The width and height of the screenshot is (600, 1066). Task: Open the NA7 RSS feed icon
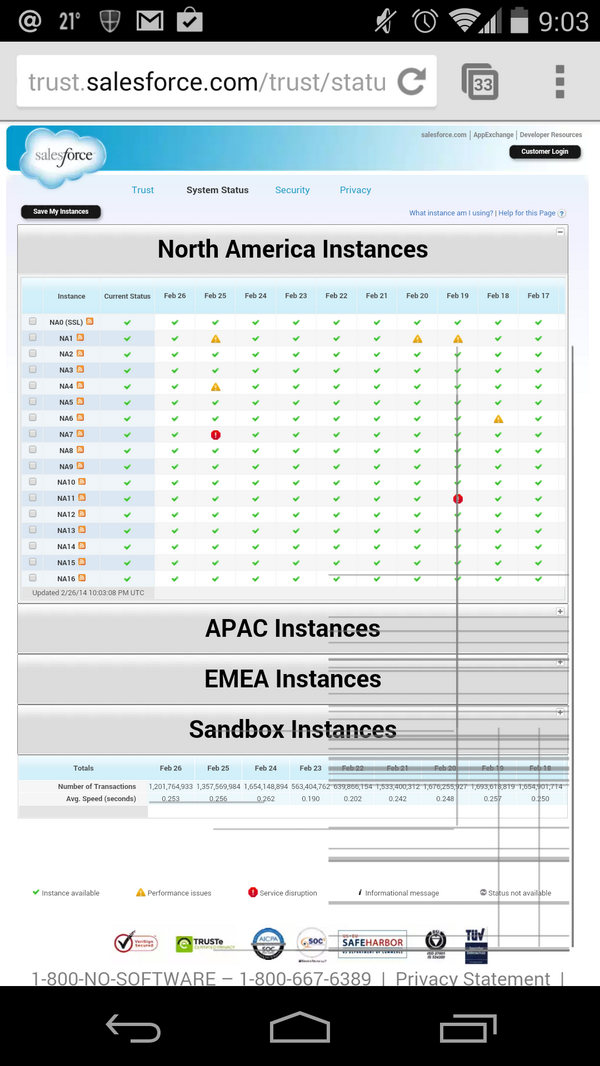click(x=80, y=433)
